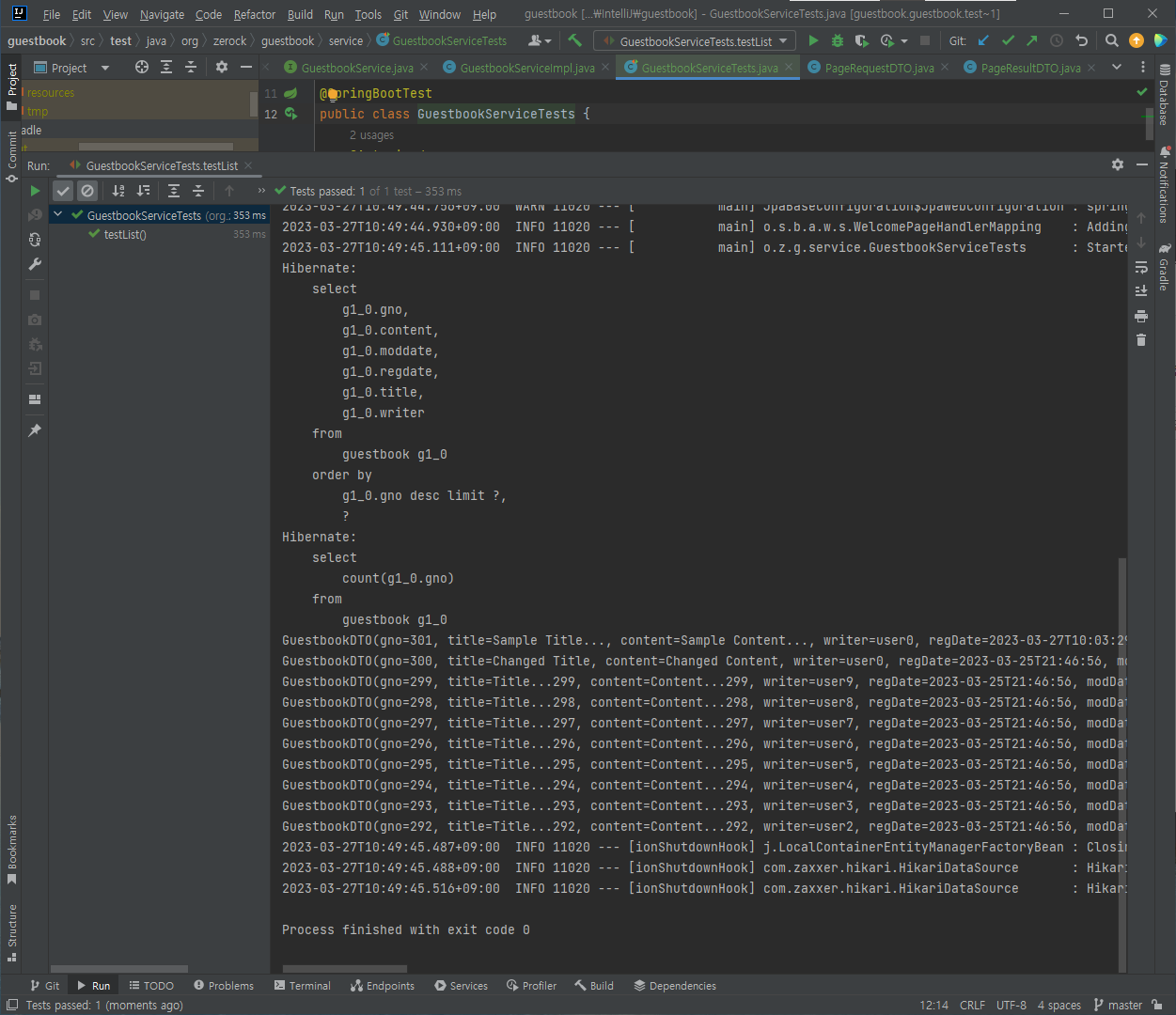Switch to GuestbookService.java tab
This screenshot has height=1015, width=1176.
pyautogui.click(x=356, y=68)
